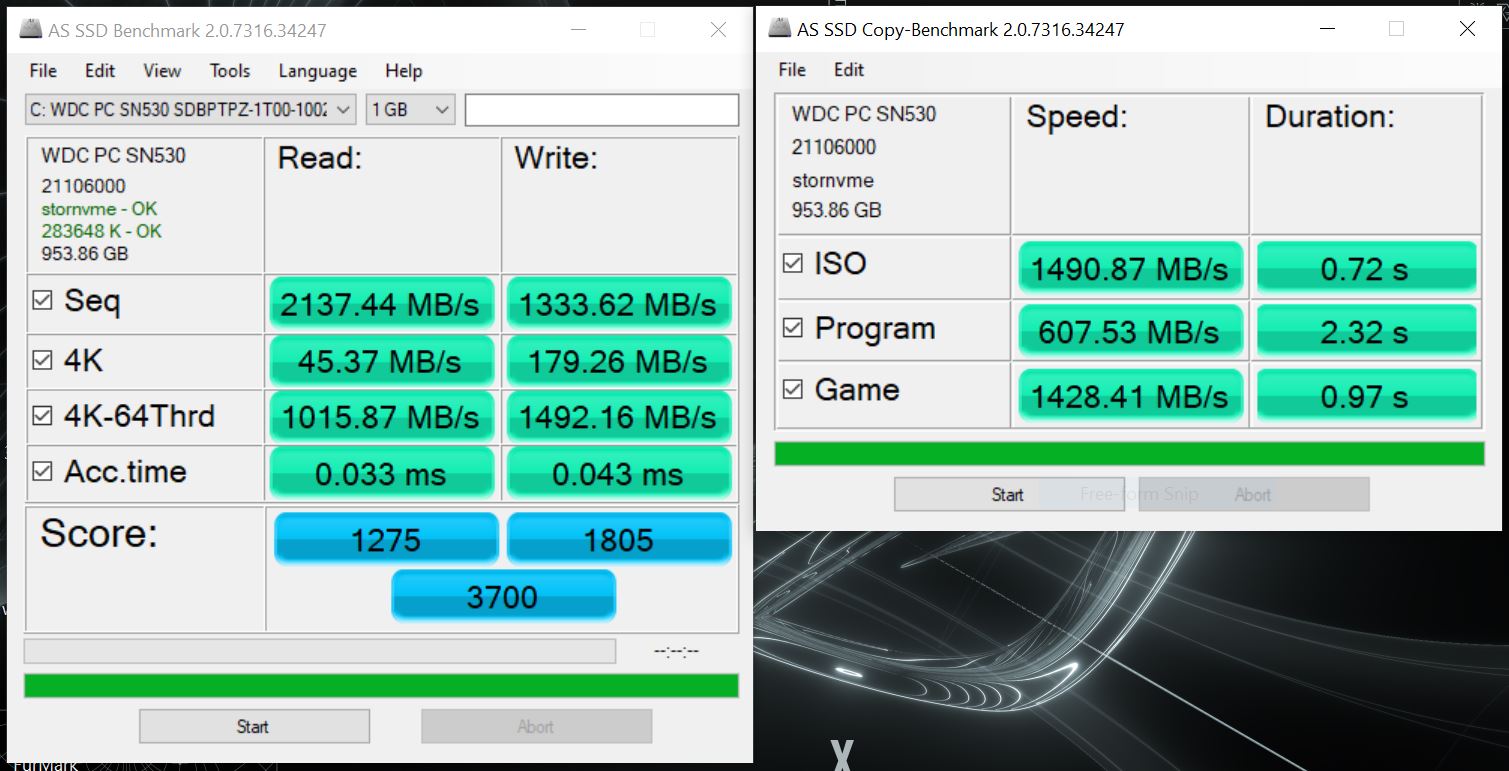Open File menu in Copy-Benchmark window
1509x771 pixels.
[x=792, y=70]
